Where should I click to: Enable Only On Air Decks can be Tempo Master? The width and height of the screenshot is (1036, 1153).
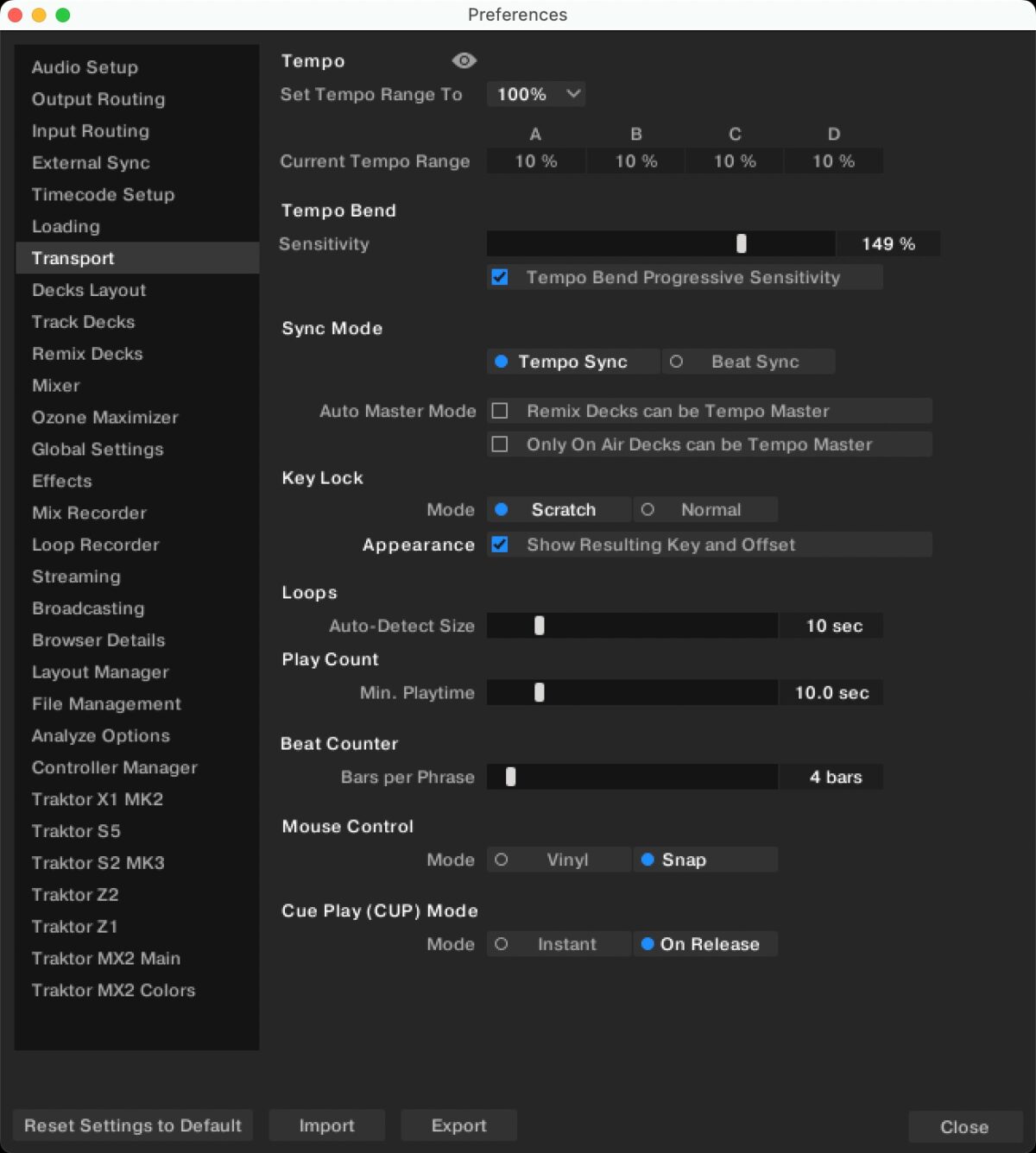pyautogui.click(x=499, y=444)
